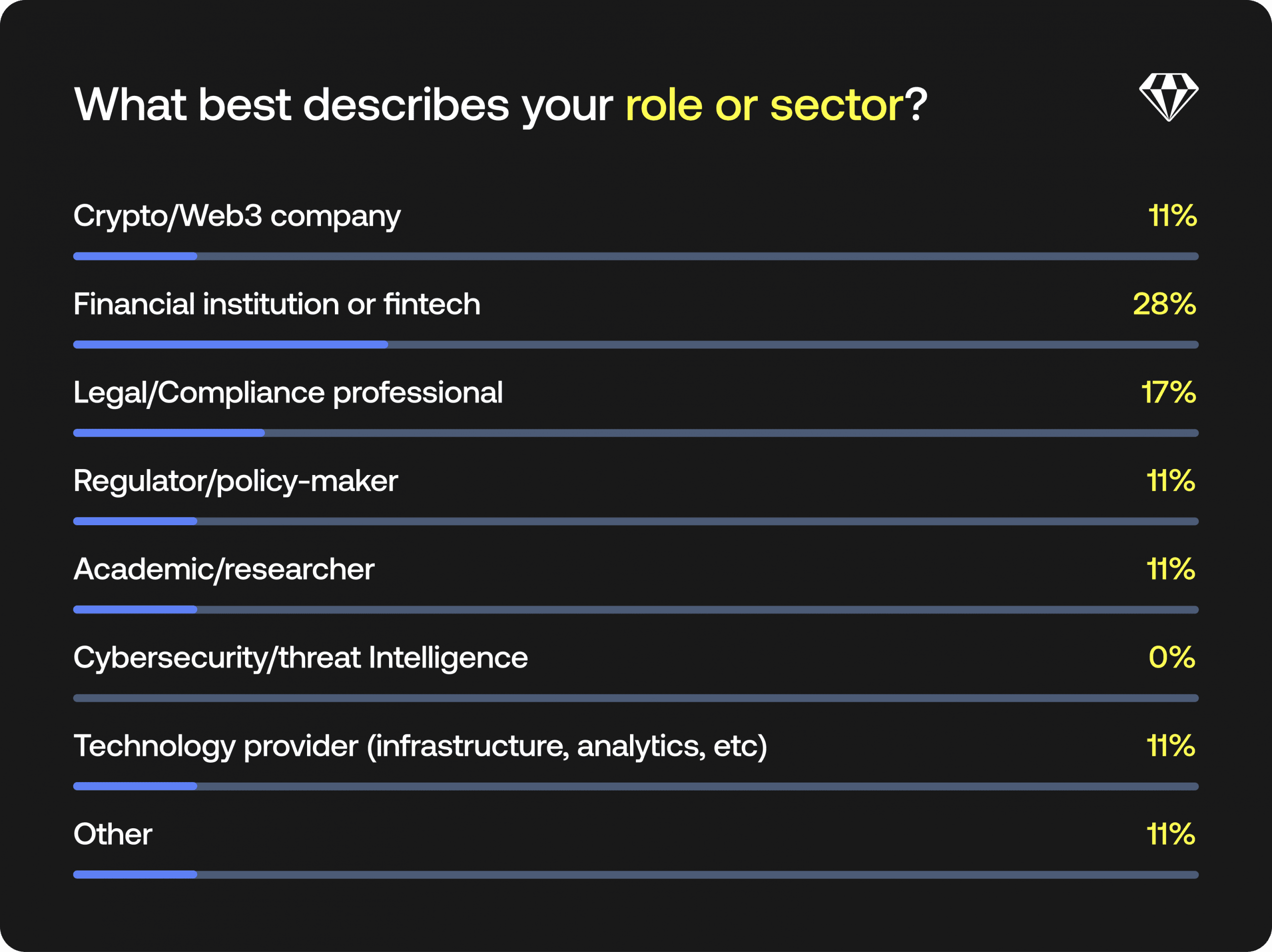Click the 28% result value
Image resolution: width=1272 pixels, height=952 pixels.
click(1164, 304)
